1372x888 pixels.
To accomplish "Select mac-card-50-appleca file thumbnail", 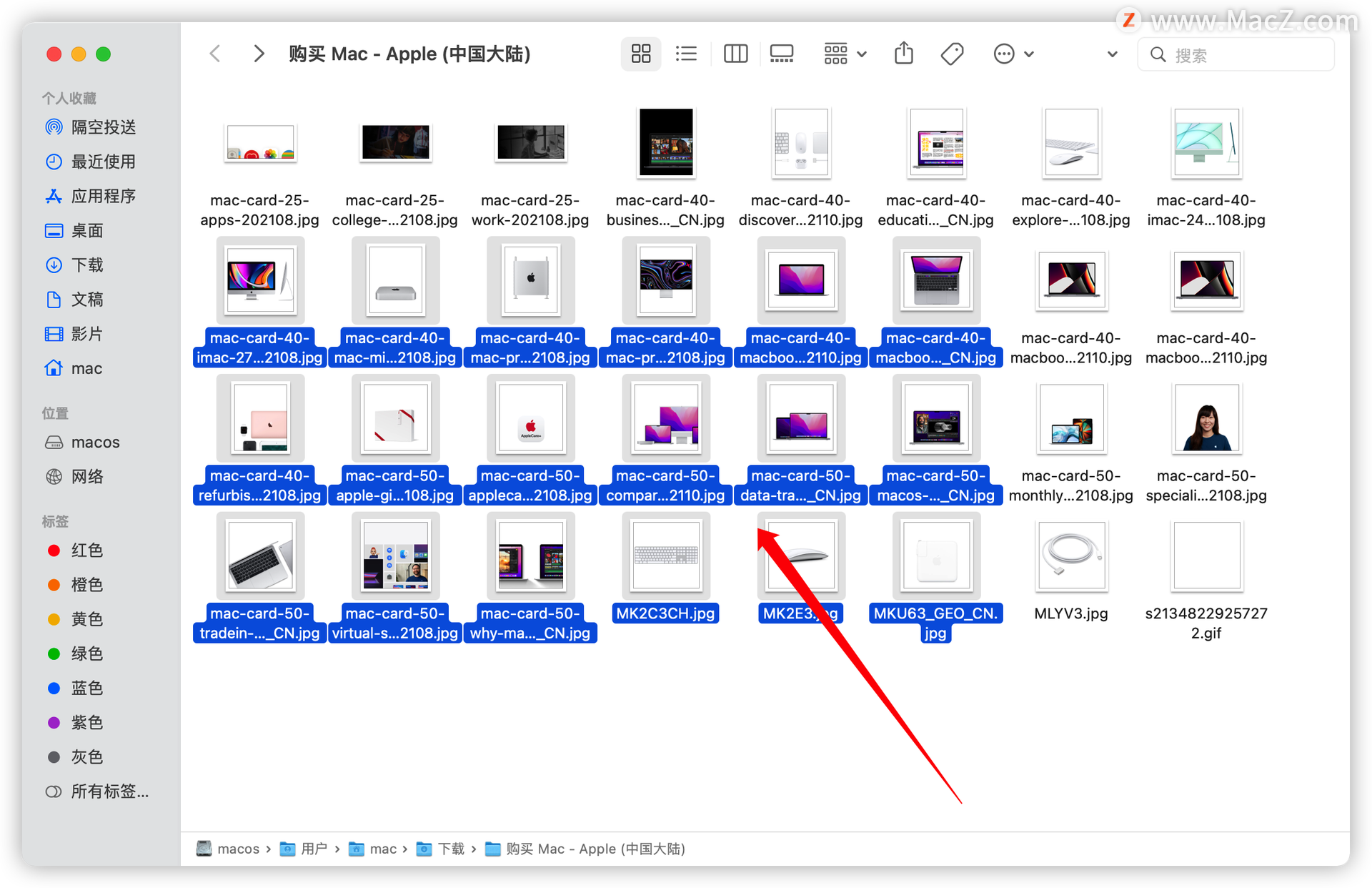I will [530, 418].
